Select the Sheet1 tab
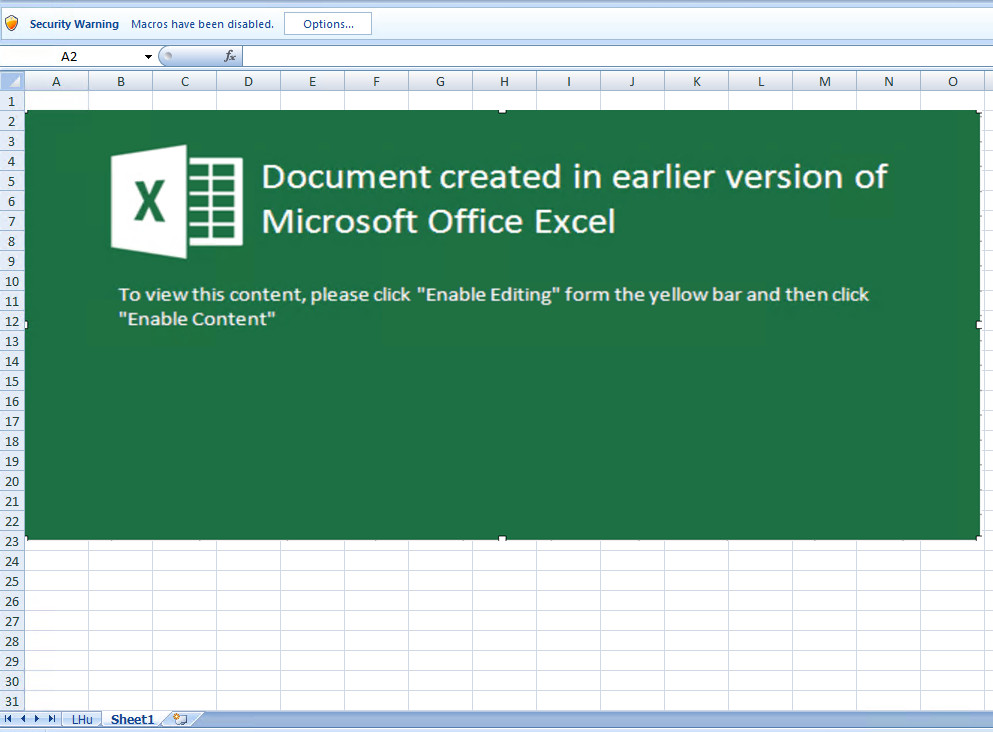The height and width of the screenshot is (732, 993). [132, 719]
